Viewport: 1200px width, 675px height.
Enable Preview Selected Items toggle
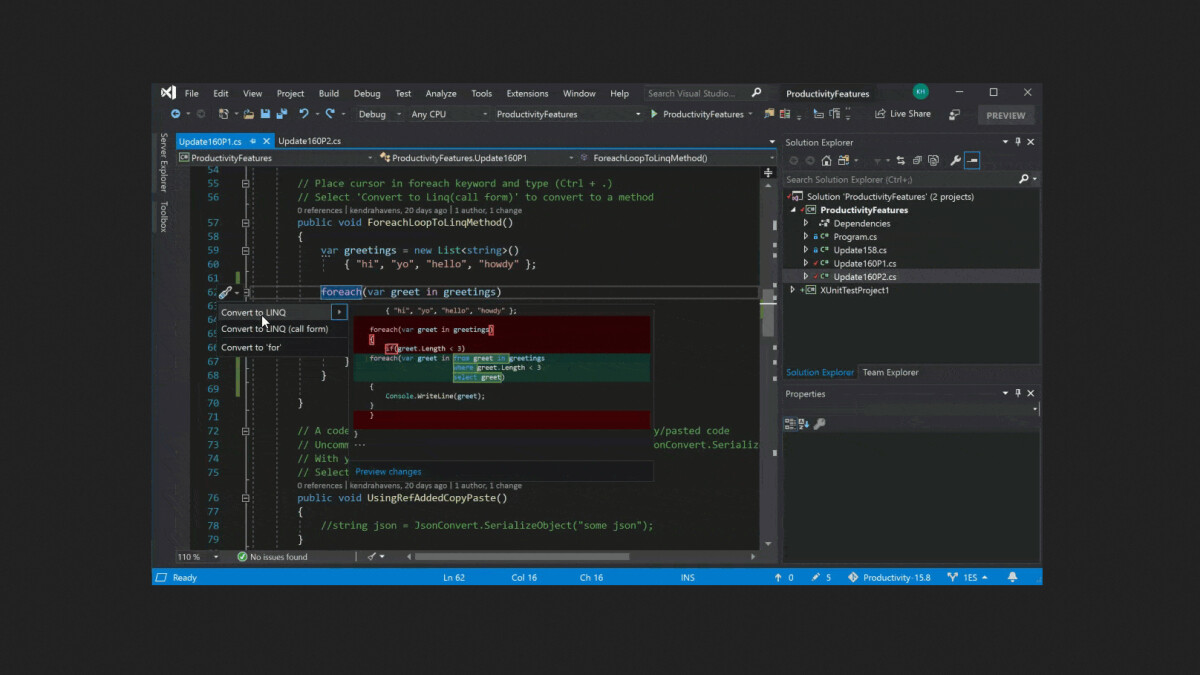[x=972, y=159]
